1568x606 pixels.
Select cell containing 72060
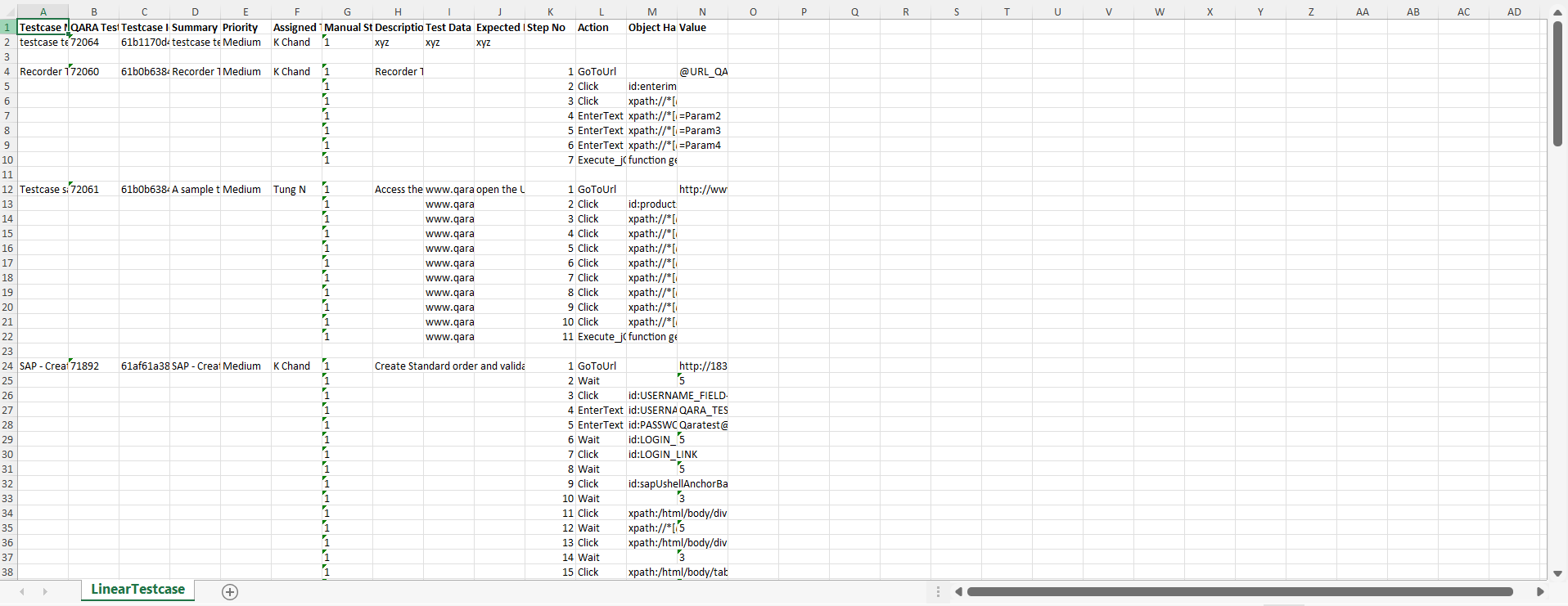tap(94, 71)
